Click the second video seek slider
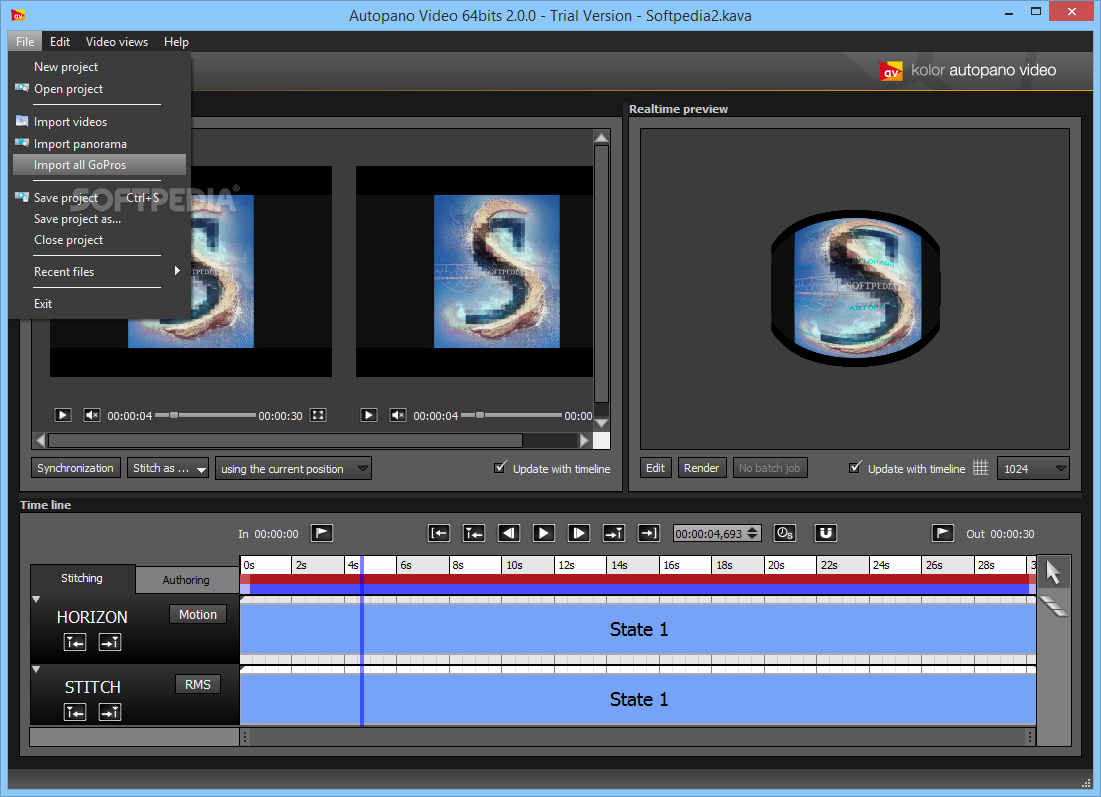Image resolution: width=1101 pixels, height=797 pixels. 511,415
